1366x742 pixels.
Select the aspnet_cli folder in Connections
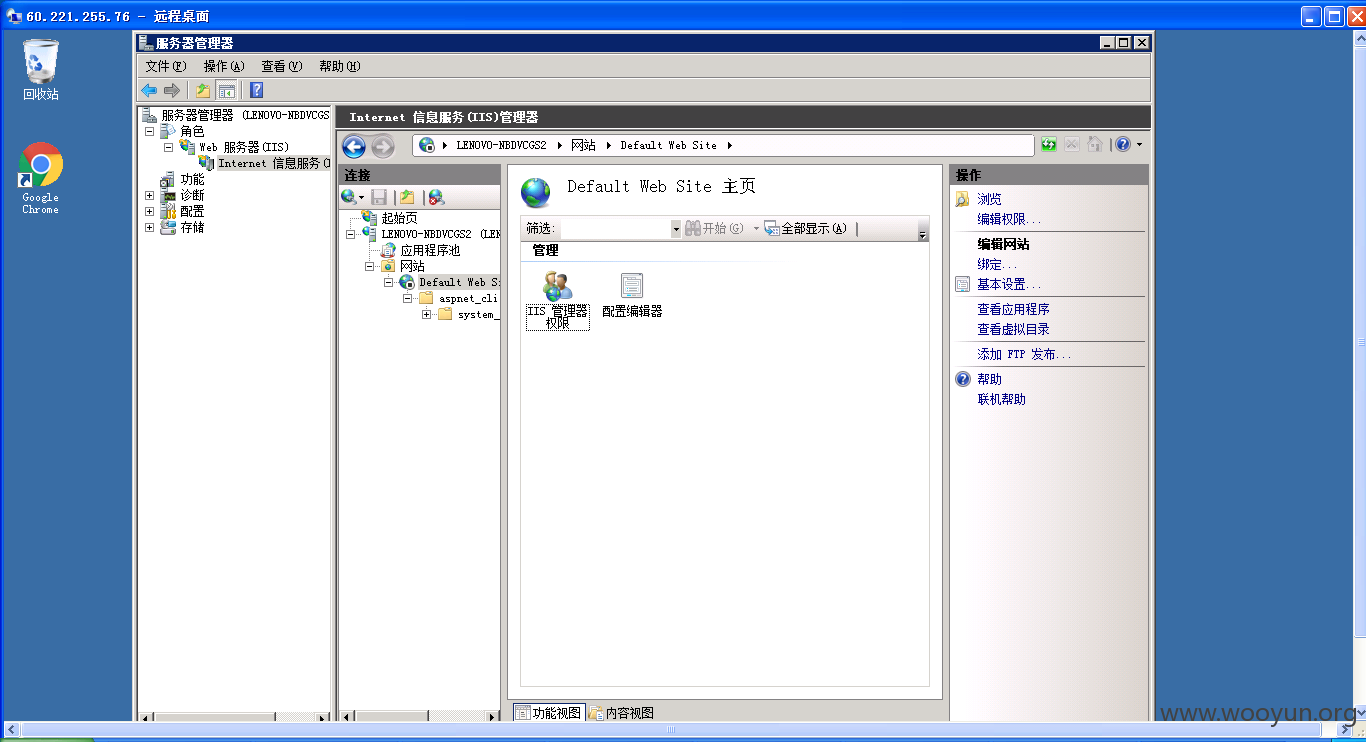468,298
